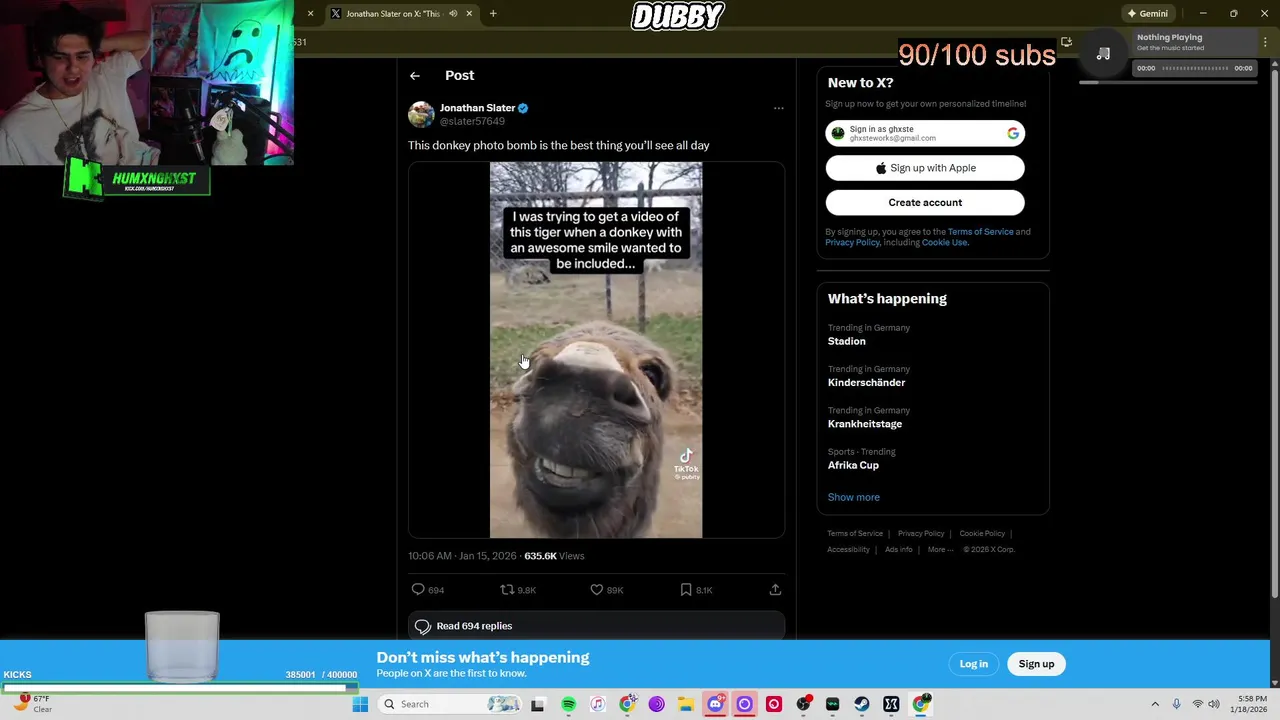This screenshot has height=720, width=1280.
Task: Open Spotify from the taskbar
Action: [x=568, y=704]
